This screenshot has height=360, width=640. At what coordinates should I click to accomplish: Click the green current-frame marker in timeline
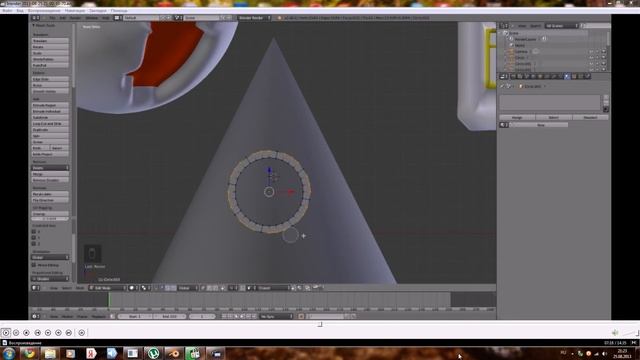coord(109,299)
